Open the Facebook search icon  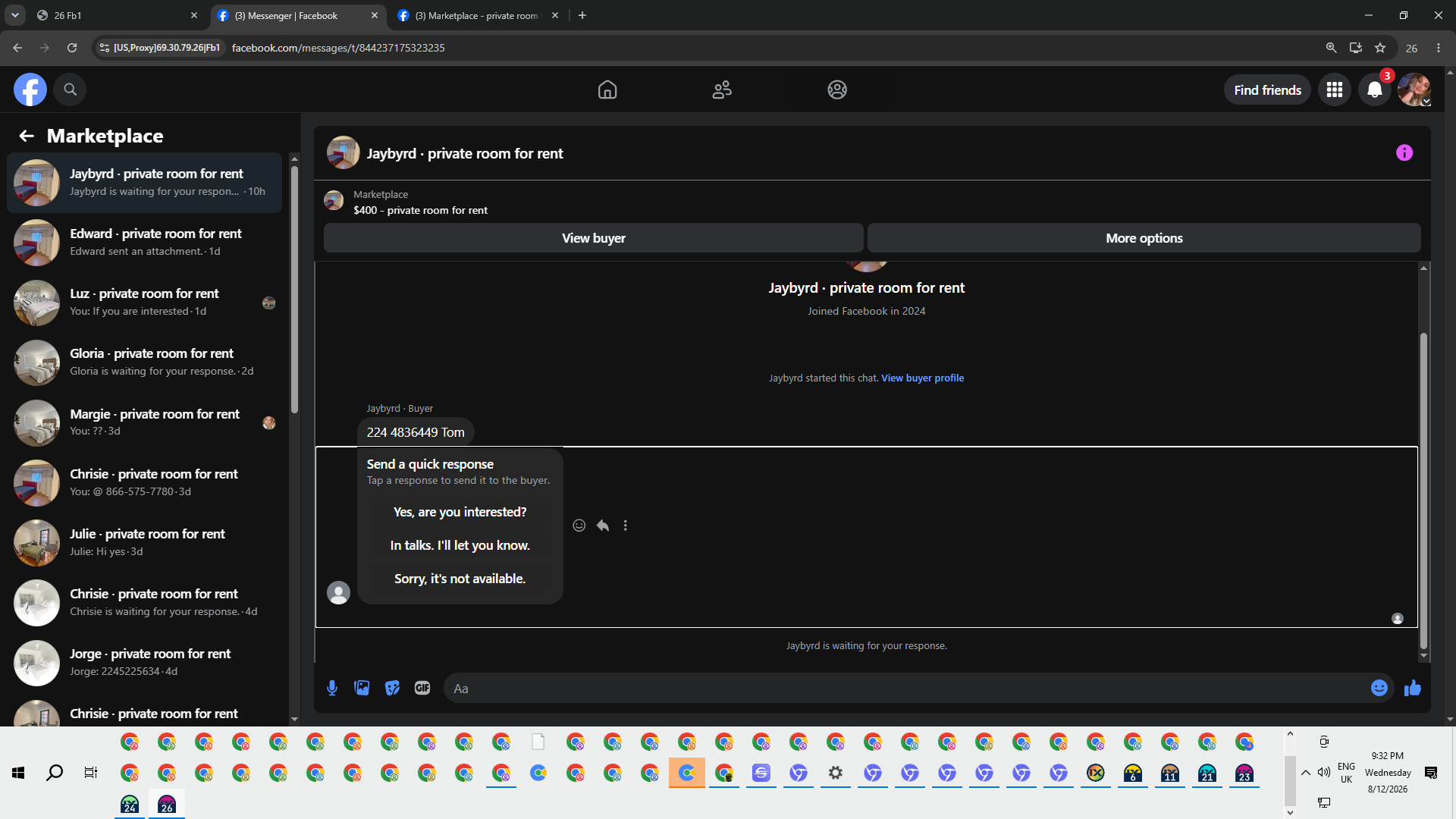[x=70, y=89]
